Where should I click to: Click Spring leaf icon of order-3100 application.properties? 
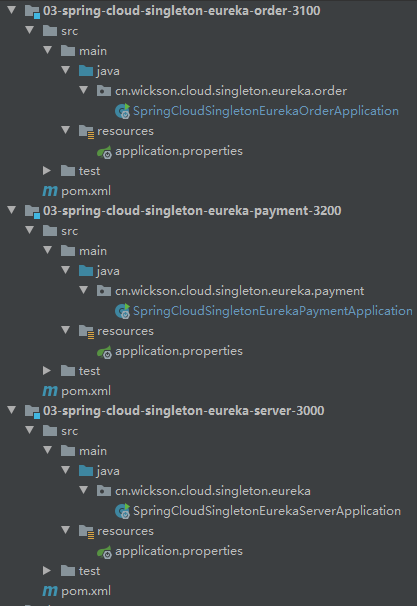point(104,152)
